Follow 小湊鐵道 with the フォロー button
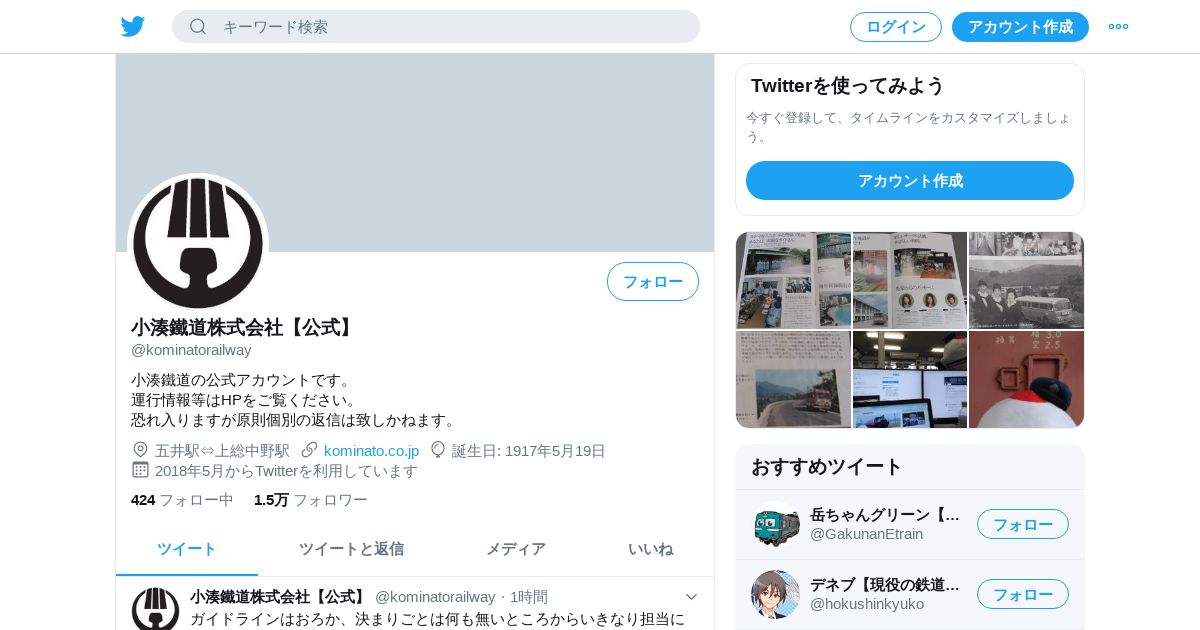Viewport: 1200px width, 630px height. [x=653, y=282]
